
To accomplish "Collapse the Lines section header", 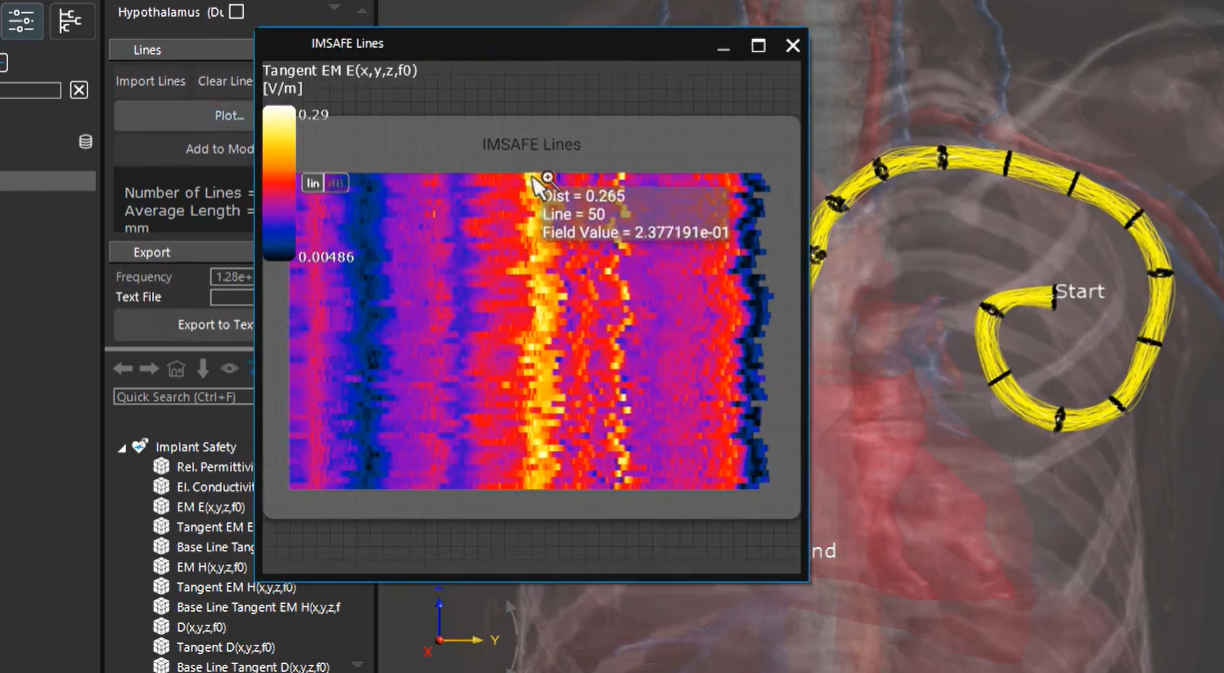I will click(182, 50).
